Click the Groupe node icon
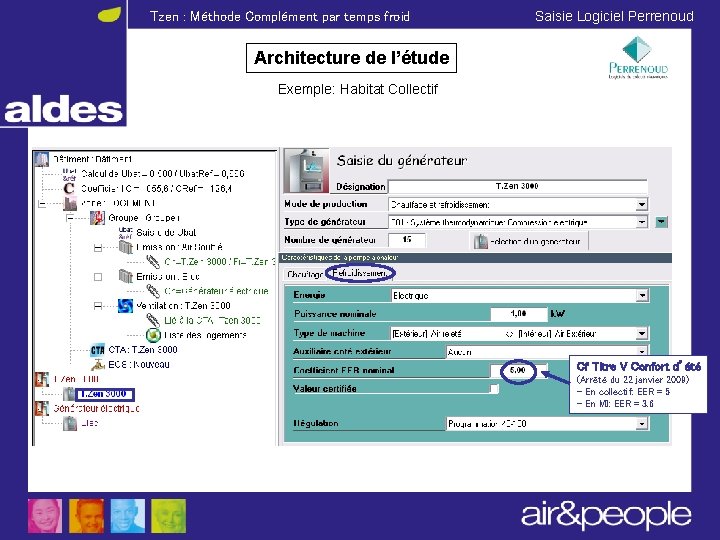720x540 pixels. 97,218
